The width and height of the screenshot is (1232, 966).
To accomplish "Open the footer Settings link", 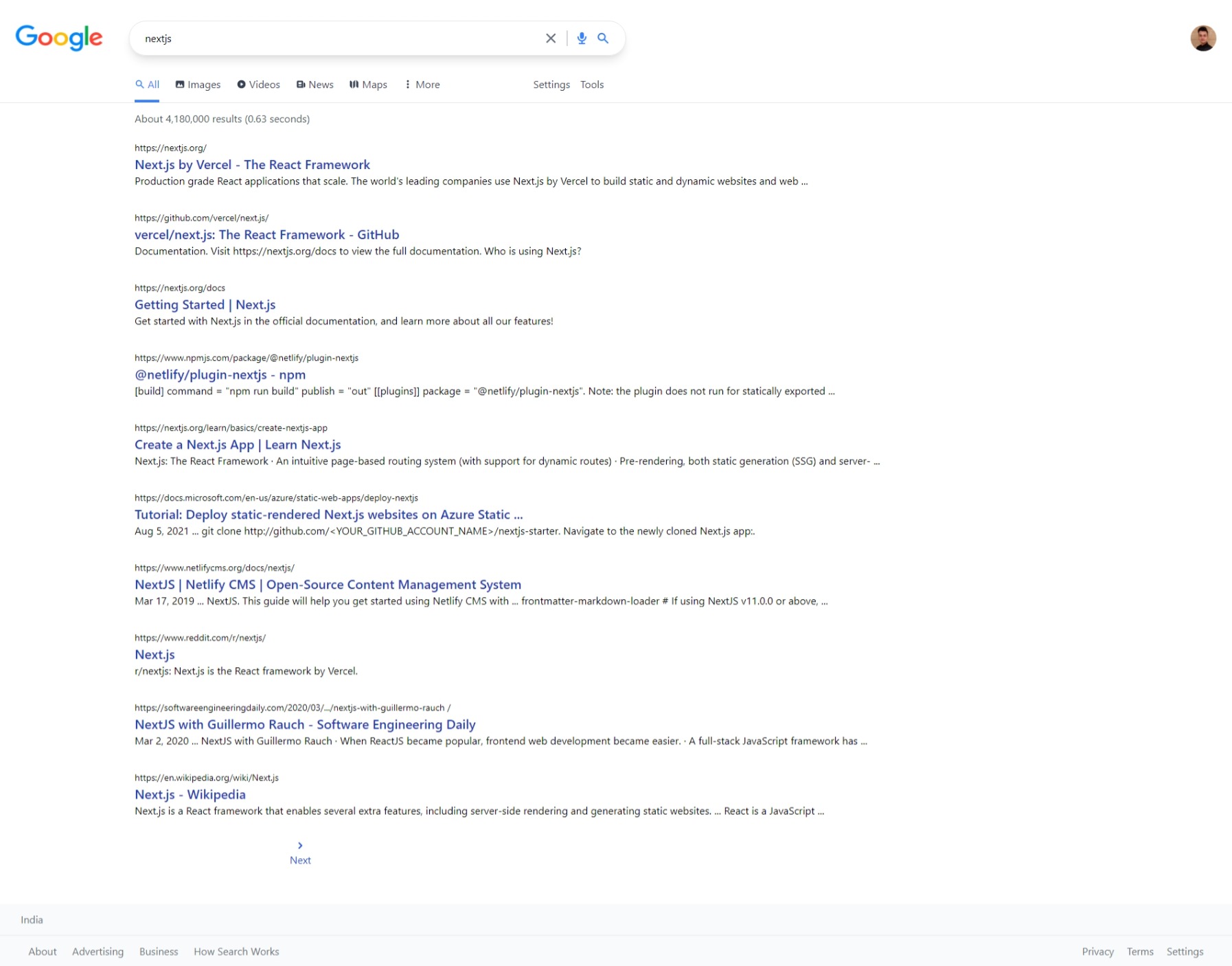I will coord(1185,952).
